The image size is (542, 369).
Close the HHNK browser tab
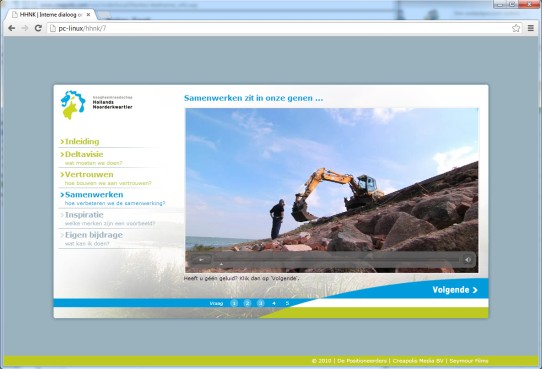tap(88, 15)
